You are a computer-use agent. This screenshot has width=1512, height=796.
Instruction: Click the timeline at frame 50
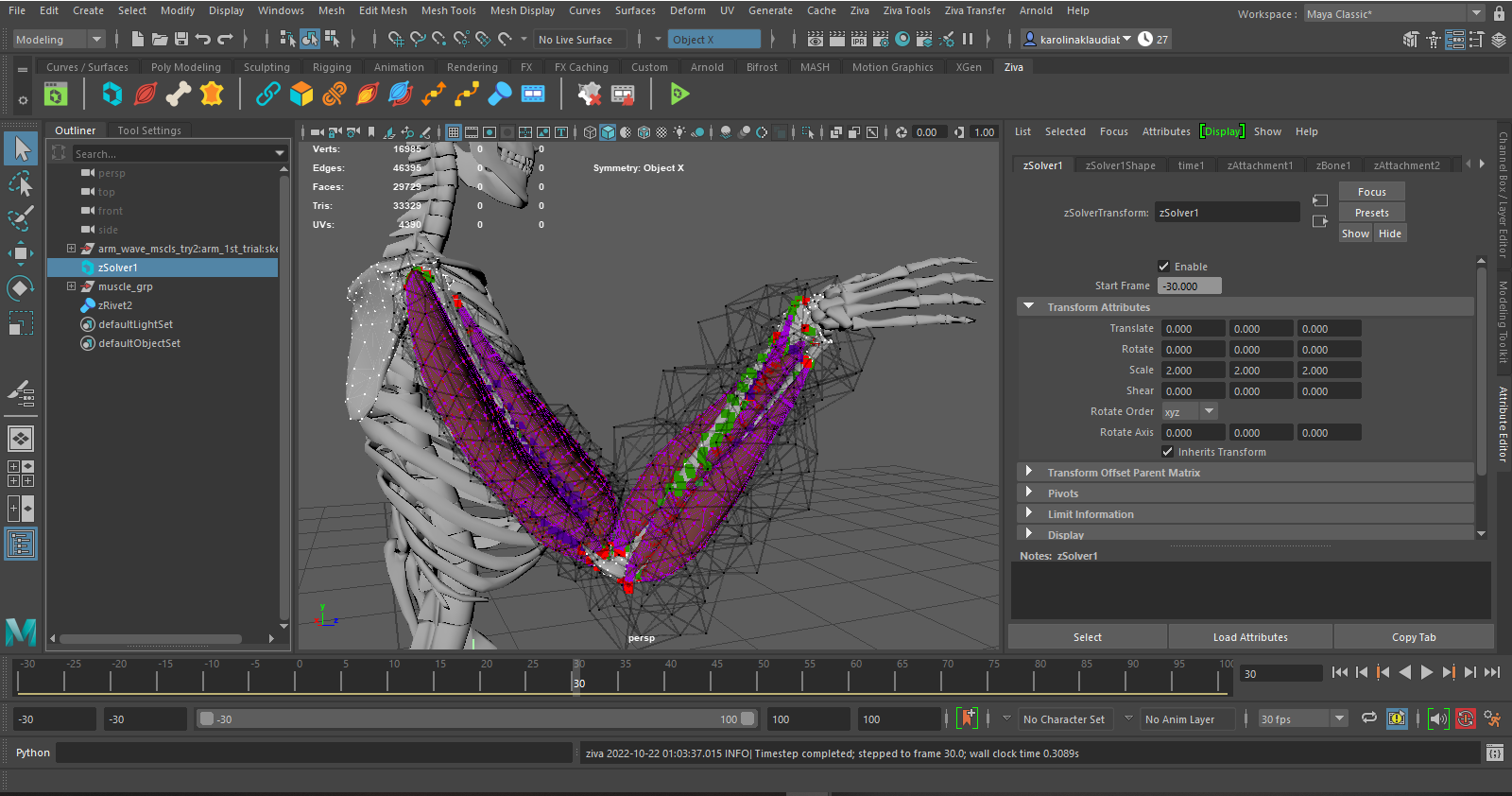[x=764, y=677]
